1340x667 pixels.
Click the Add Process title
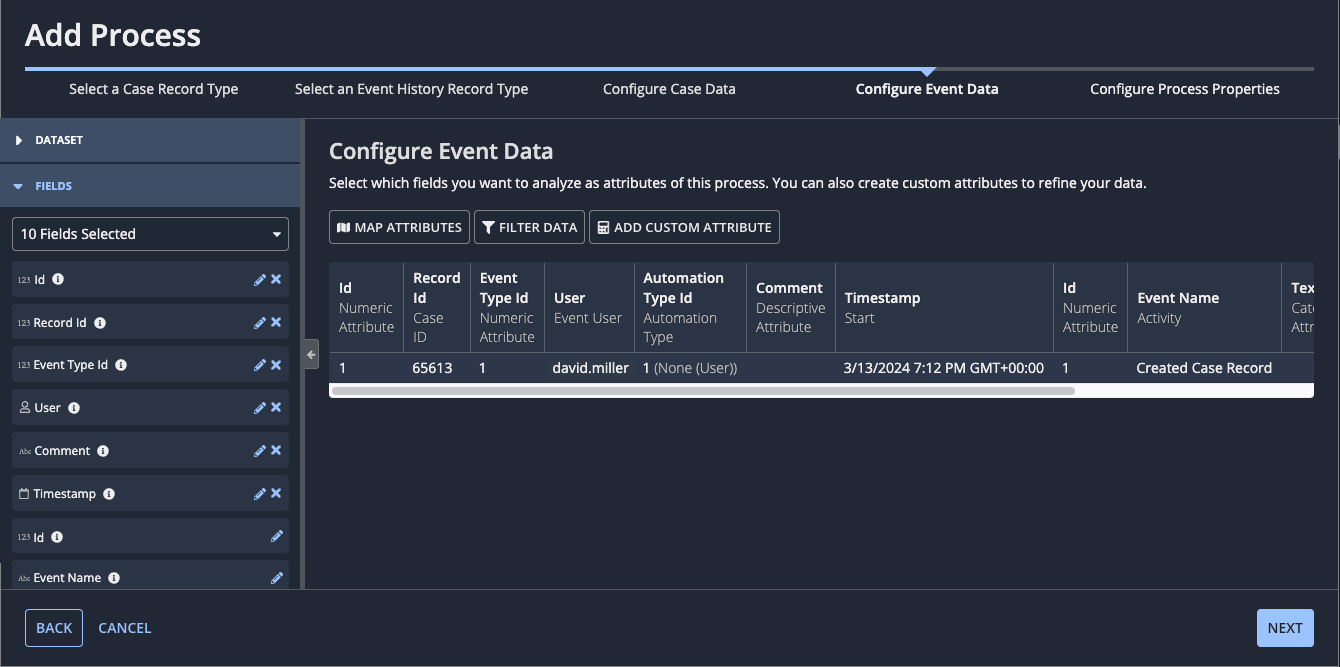[113, 36]
